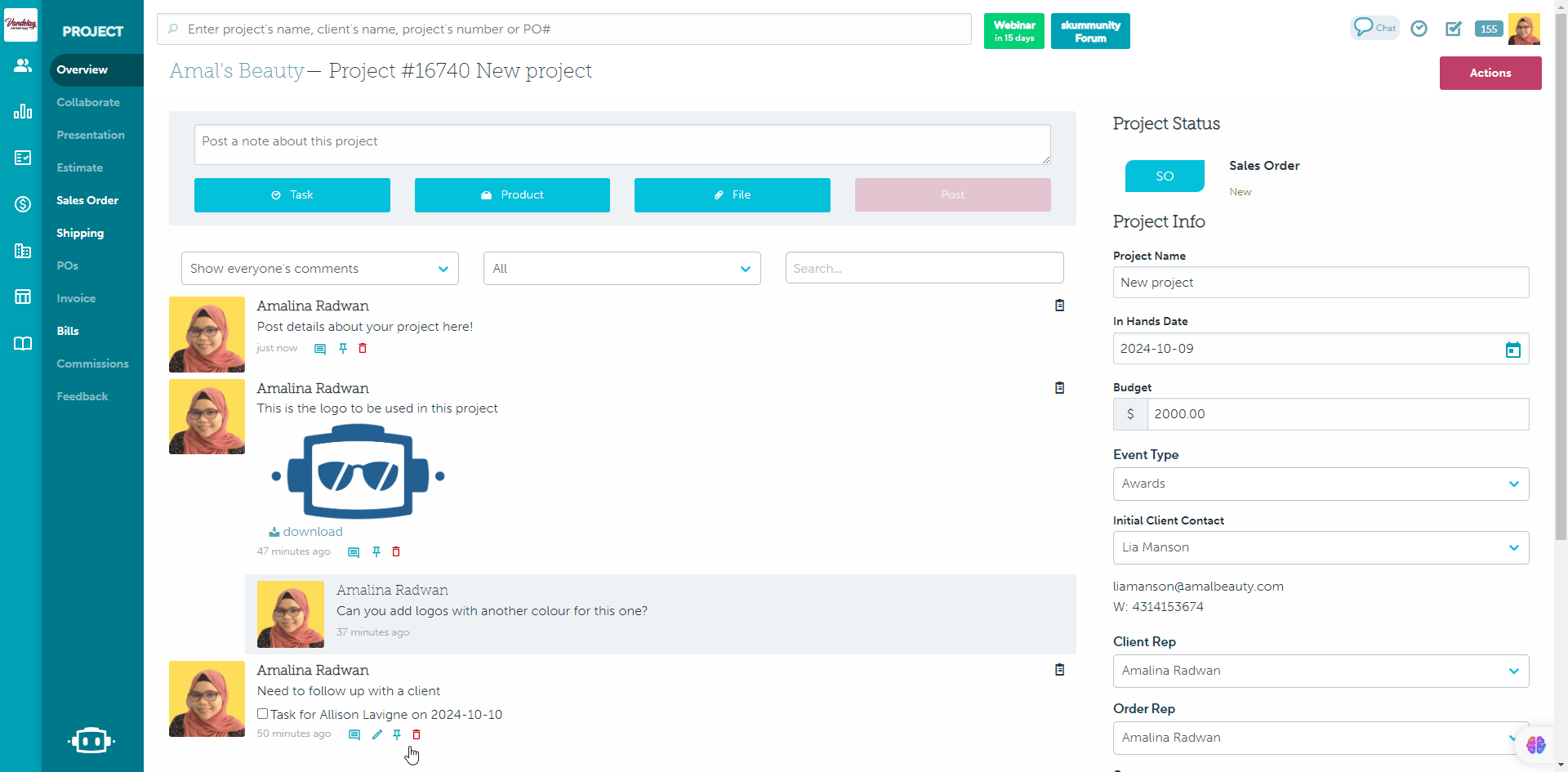
Task: Click the blue SO status button
Action: click(x=1164, y=176)
